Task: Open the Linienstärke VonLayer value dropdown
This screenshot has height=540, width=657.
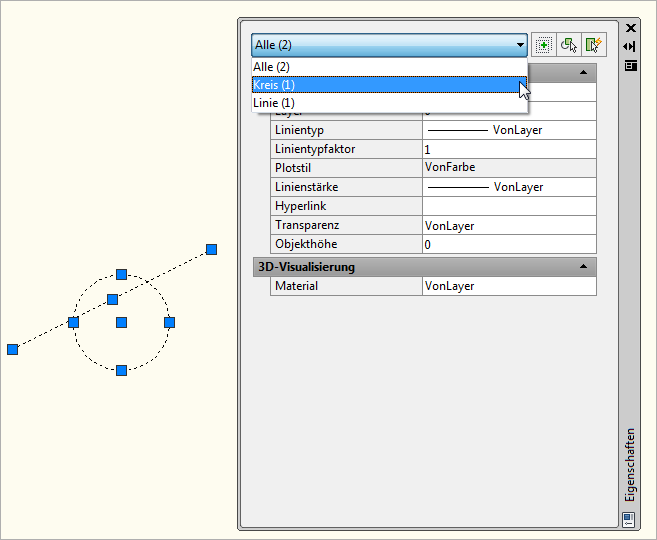Action: click(508, 187)
